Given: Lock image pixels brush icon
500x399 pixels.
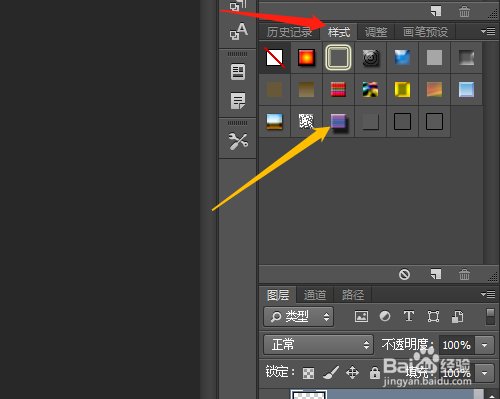Looking at the screenshot, I should click(331, 372).
